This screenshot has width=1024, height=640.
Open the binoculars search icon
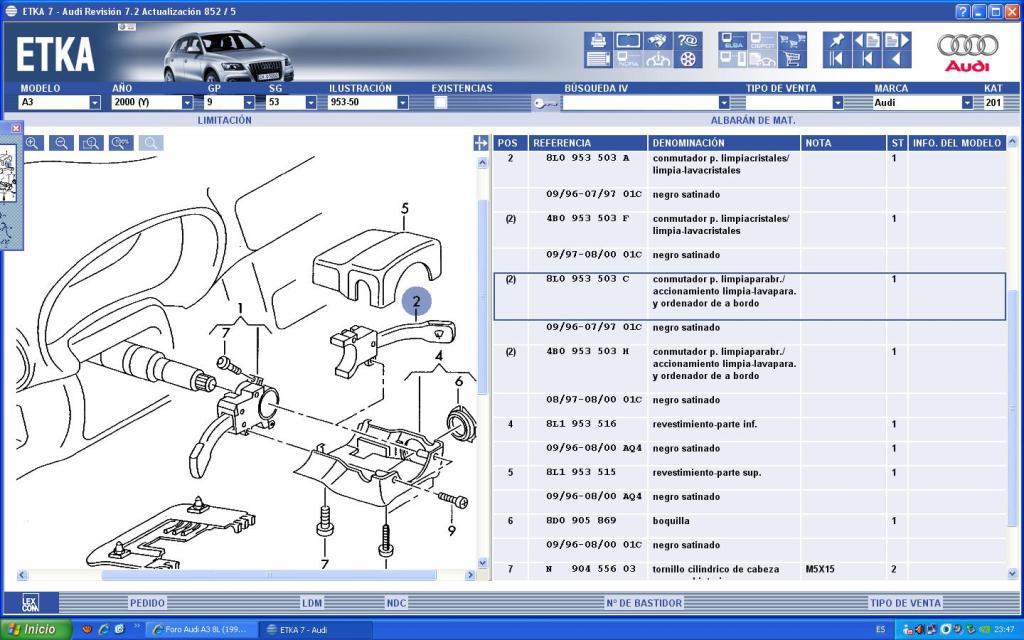658,40
